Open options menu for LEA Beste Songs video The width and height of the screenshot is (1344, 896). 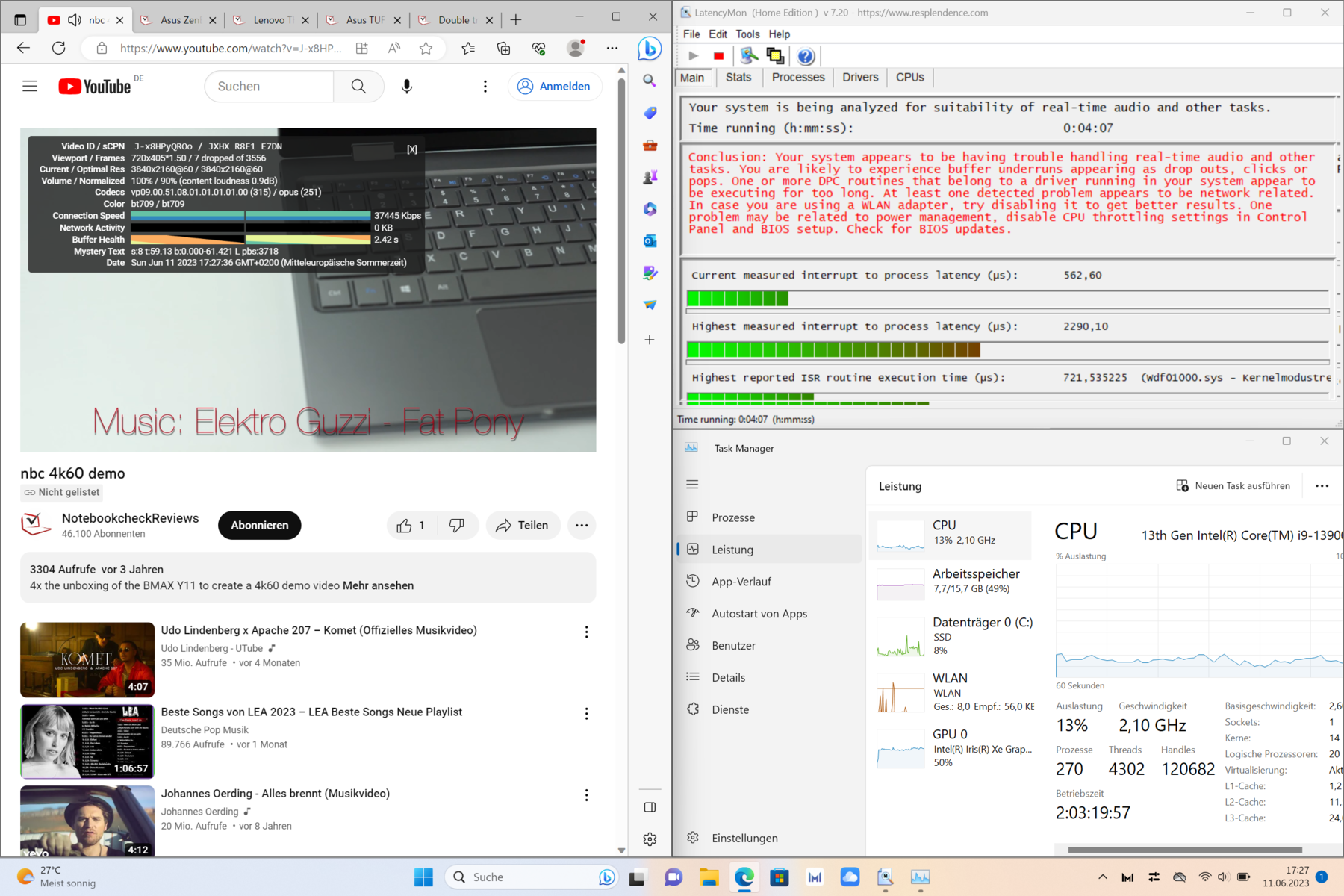(x=587, y=714)
